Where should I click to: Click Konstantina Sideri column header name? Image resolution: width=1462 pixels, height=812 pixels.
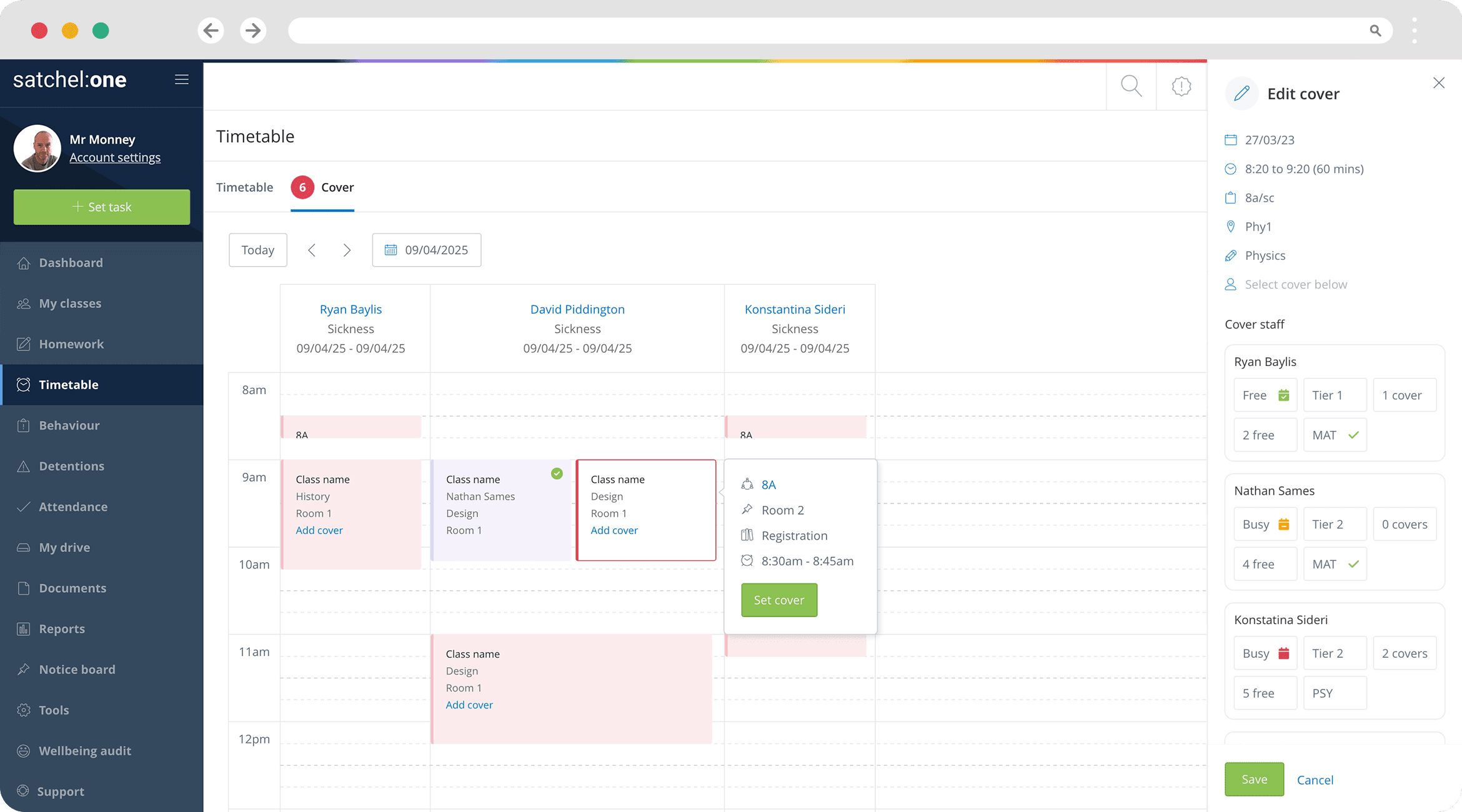point(795,309)
